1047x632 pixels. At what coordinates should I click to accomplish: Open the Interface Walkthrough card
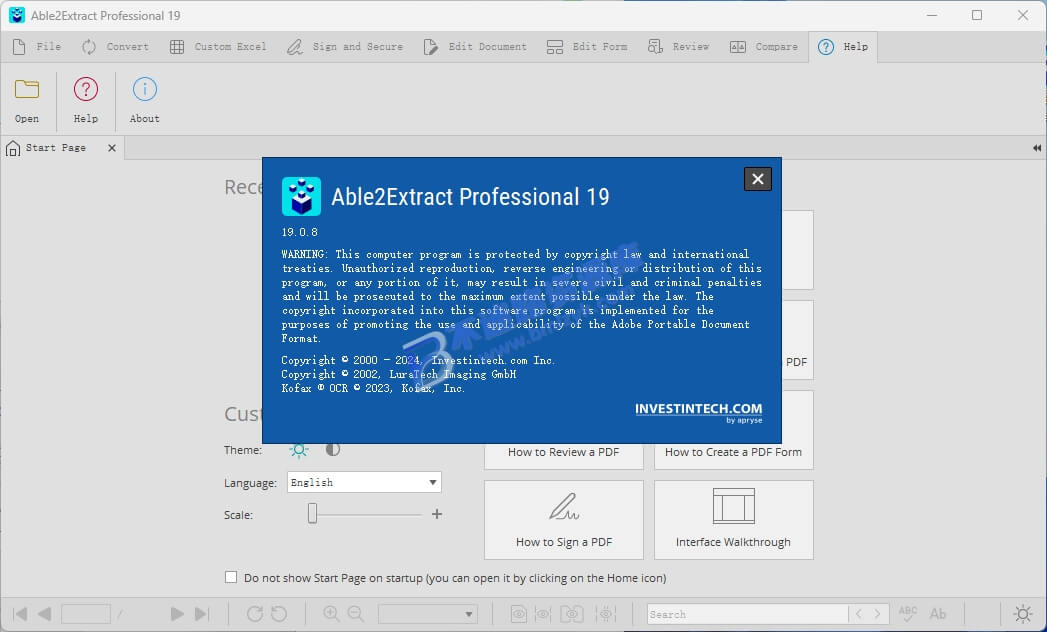(733, 520)
